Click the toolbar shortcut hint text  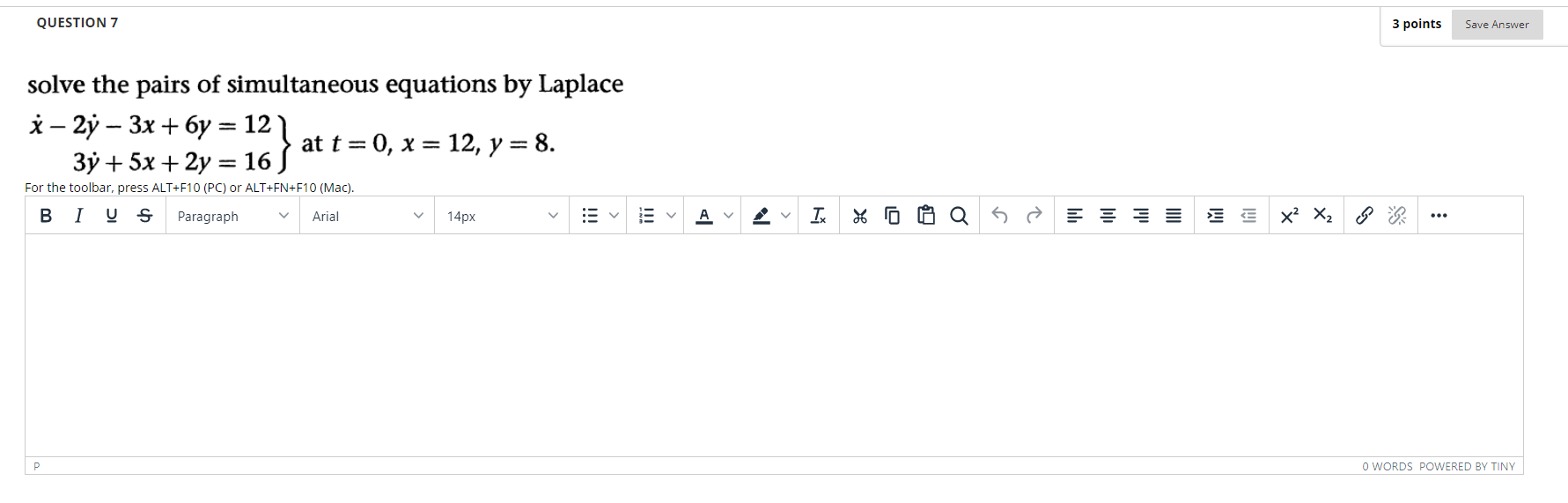(x=189, y=188)
